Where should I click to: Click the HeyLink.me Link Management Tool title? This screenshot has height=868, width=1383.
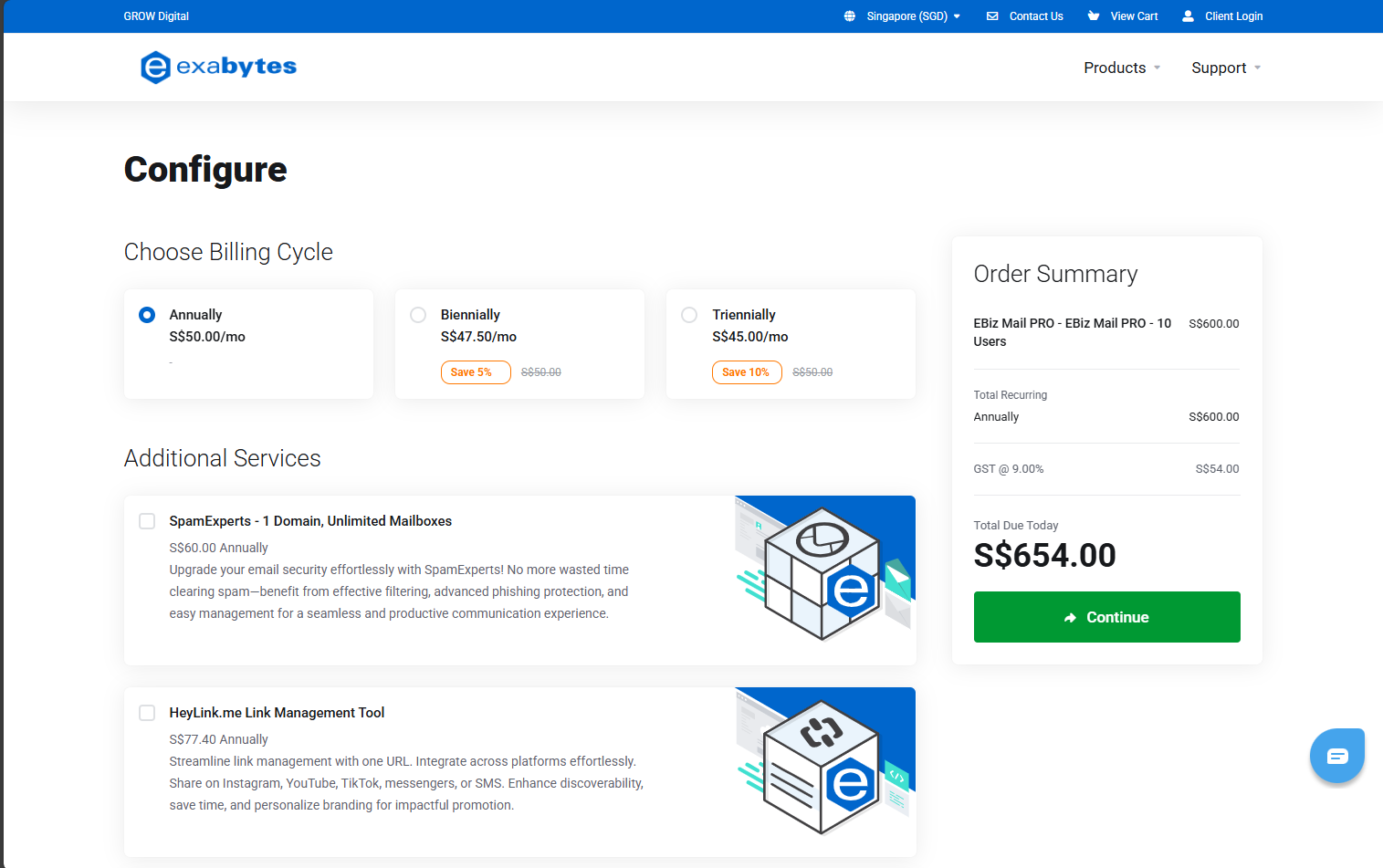pyautogui.click(x=277, y=713)
